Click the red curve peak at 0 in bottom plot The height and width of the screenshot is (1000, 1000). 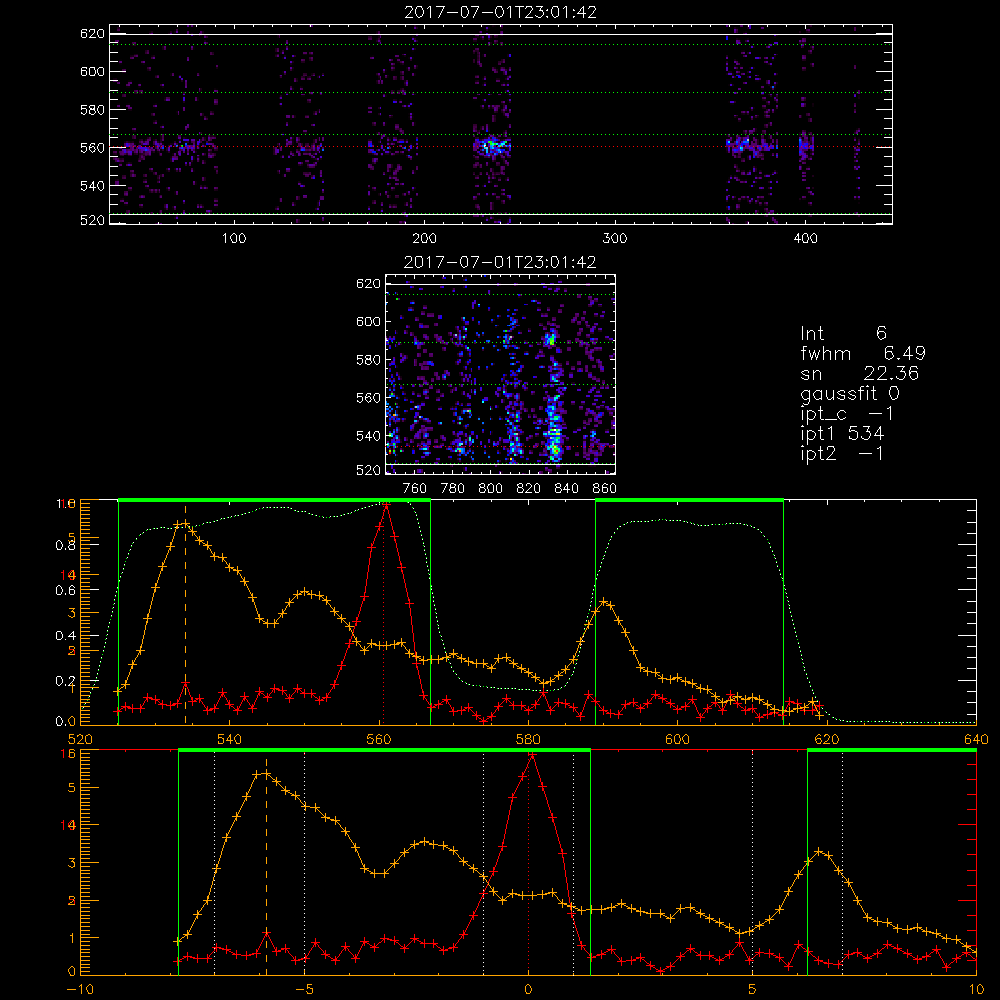point(531,756)
